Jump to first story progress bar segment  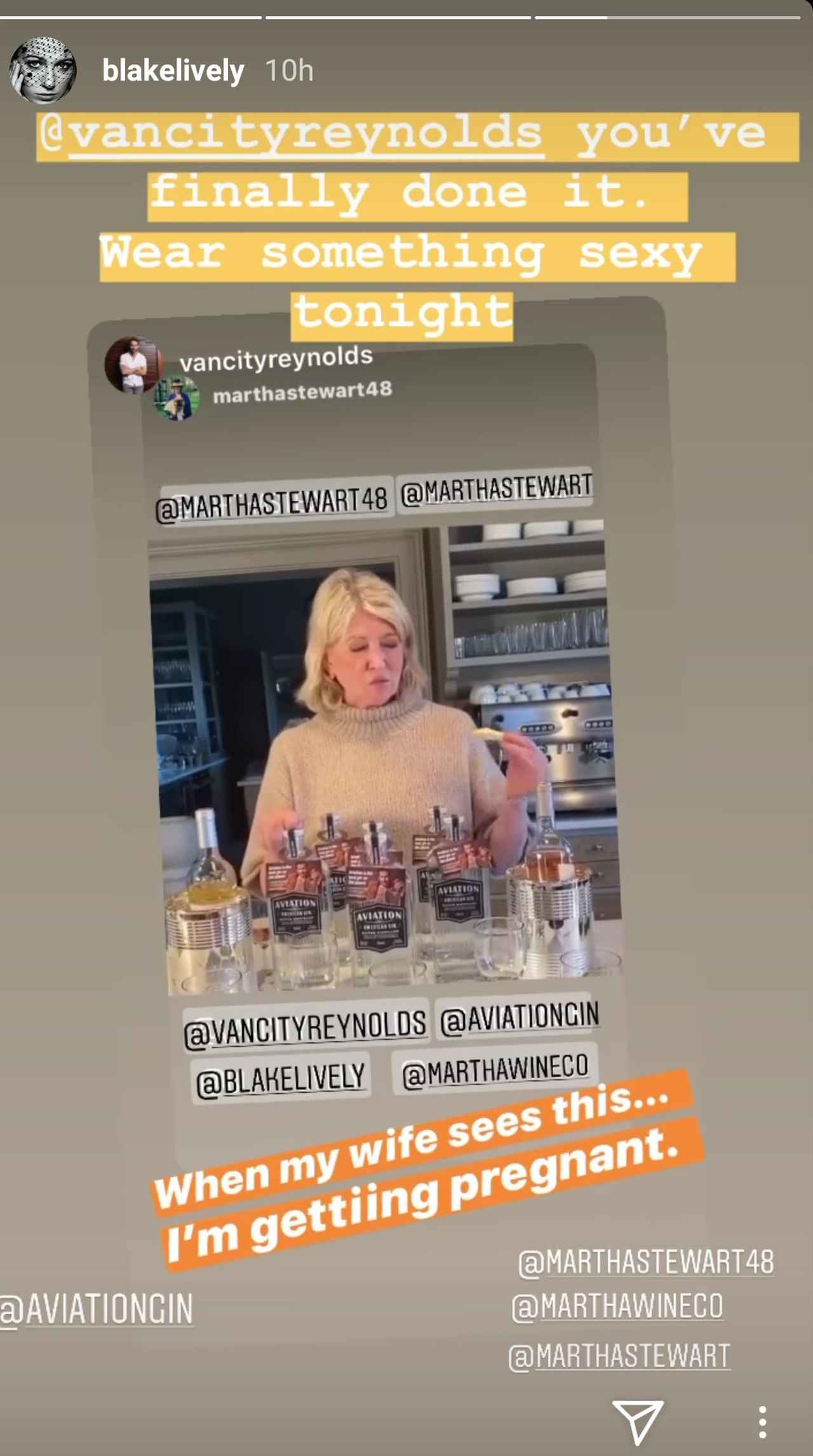tap(131, 17)
